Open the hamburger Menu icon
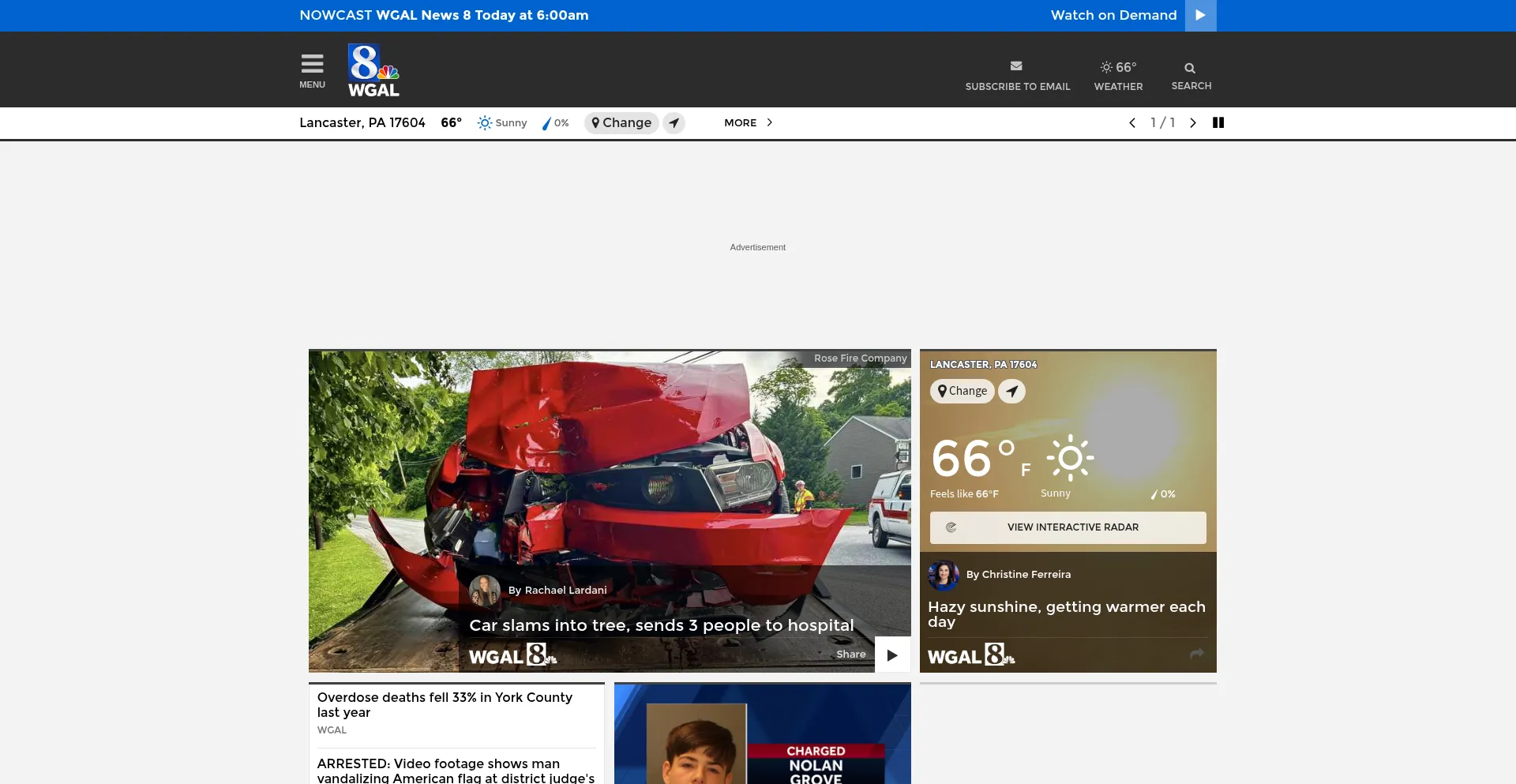The image size is (1516, 784). [x=312, y=70]
